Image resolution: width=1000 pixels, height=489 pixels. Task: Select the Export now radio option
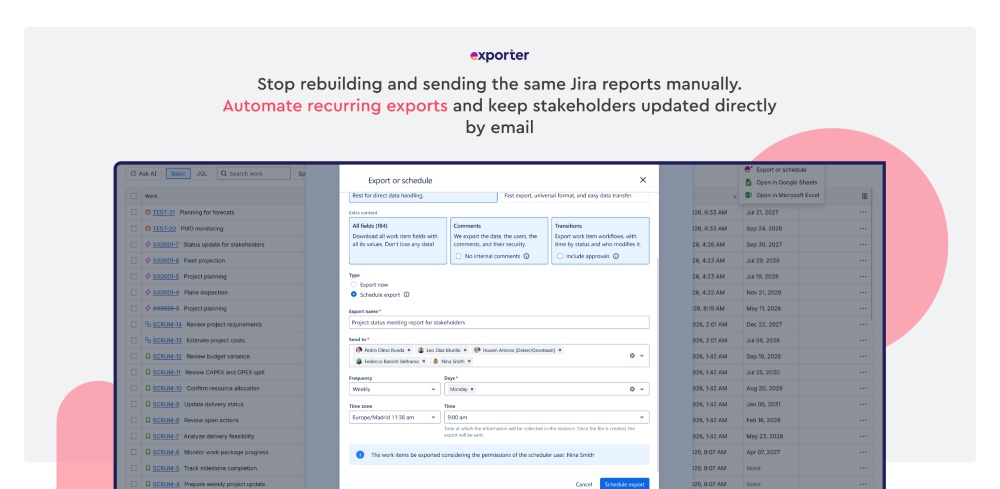pyautogui.click(x=354, y=285)
